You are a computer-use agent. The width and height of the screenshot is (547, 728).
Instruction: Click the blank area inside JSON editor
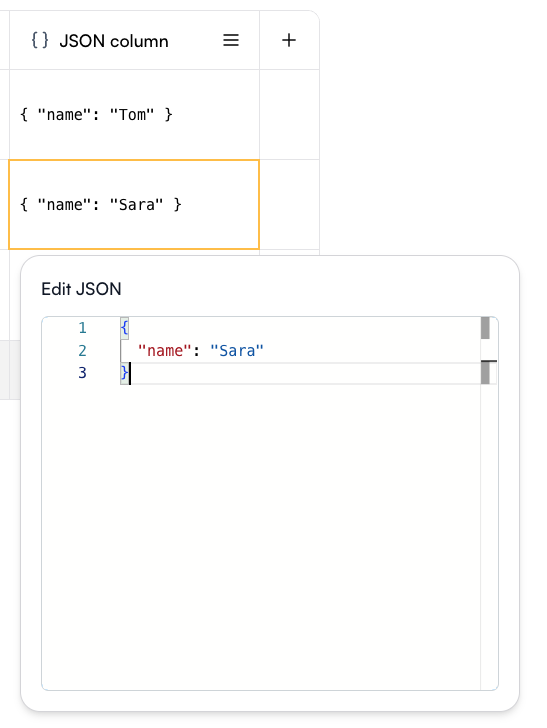[260, 534]
